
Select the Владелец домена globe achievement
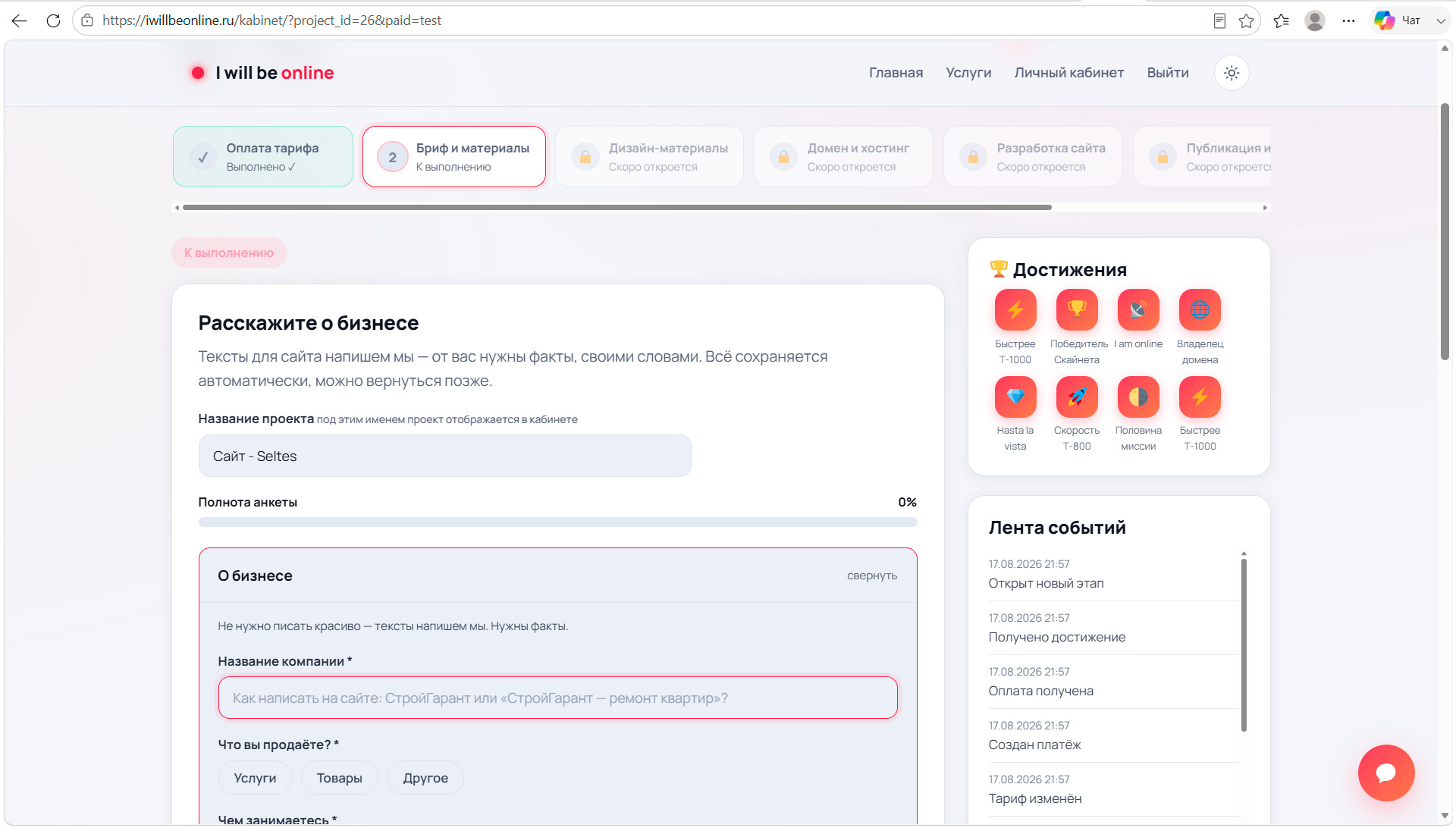coord(1200,309)
